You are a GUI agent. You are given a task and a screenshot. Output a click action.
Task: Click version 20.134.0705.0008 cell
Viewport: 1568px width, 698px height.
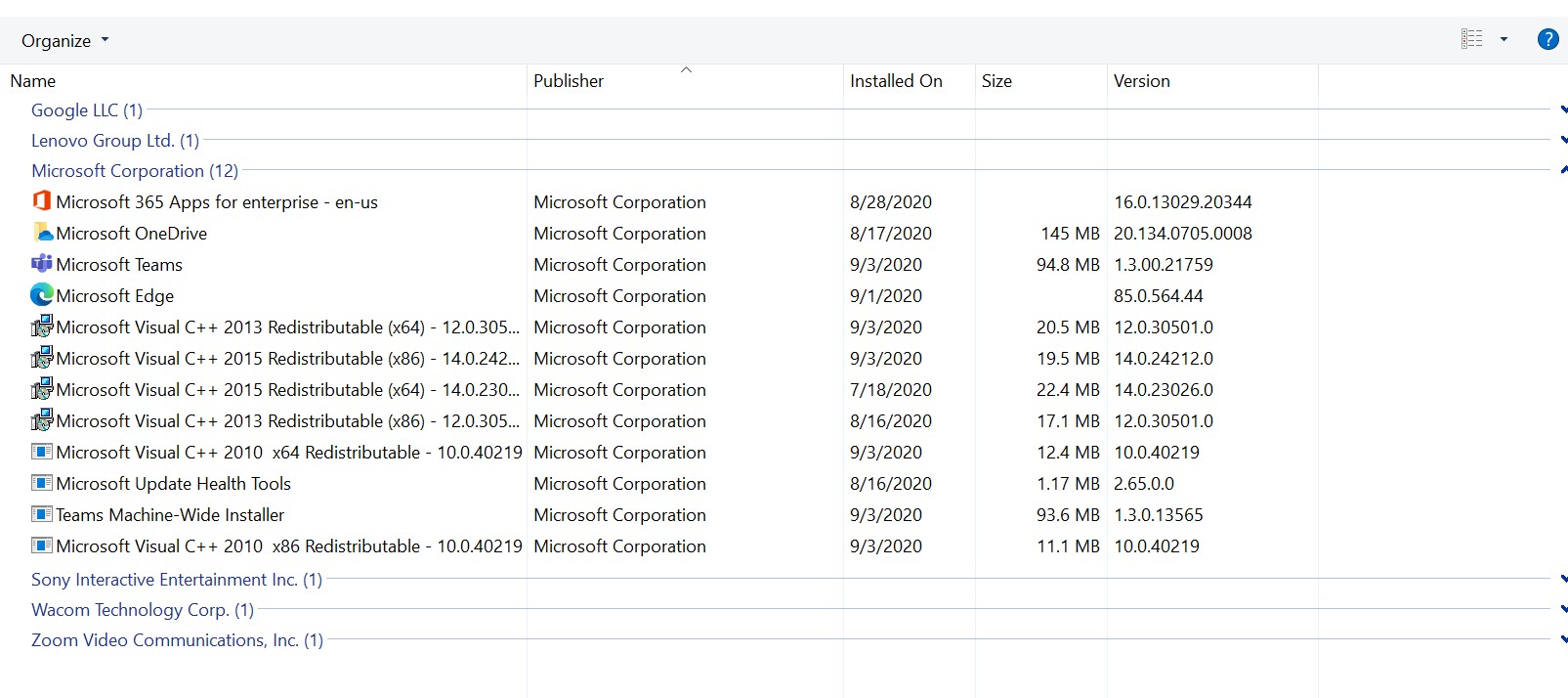(x=1183, y=234)
